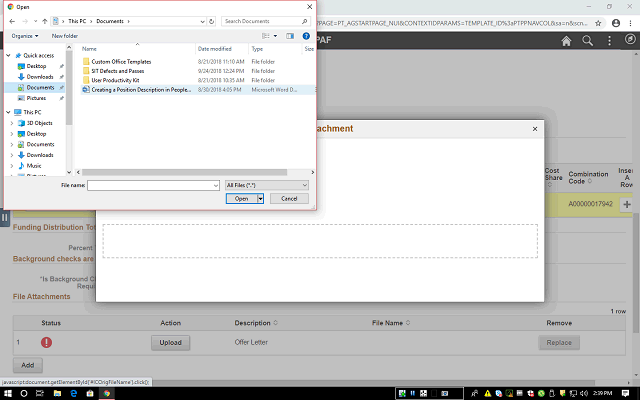The width and height of the screenshot is (640, 400).
Task: Click the Open button
Action: pyautogui.click(x=242, y=199)
